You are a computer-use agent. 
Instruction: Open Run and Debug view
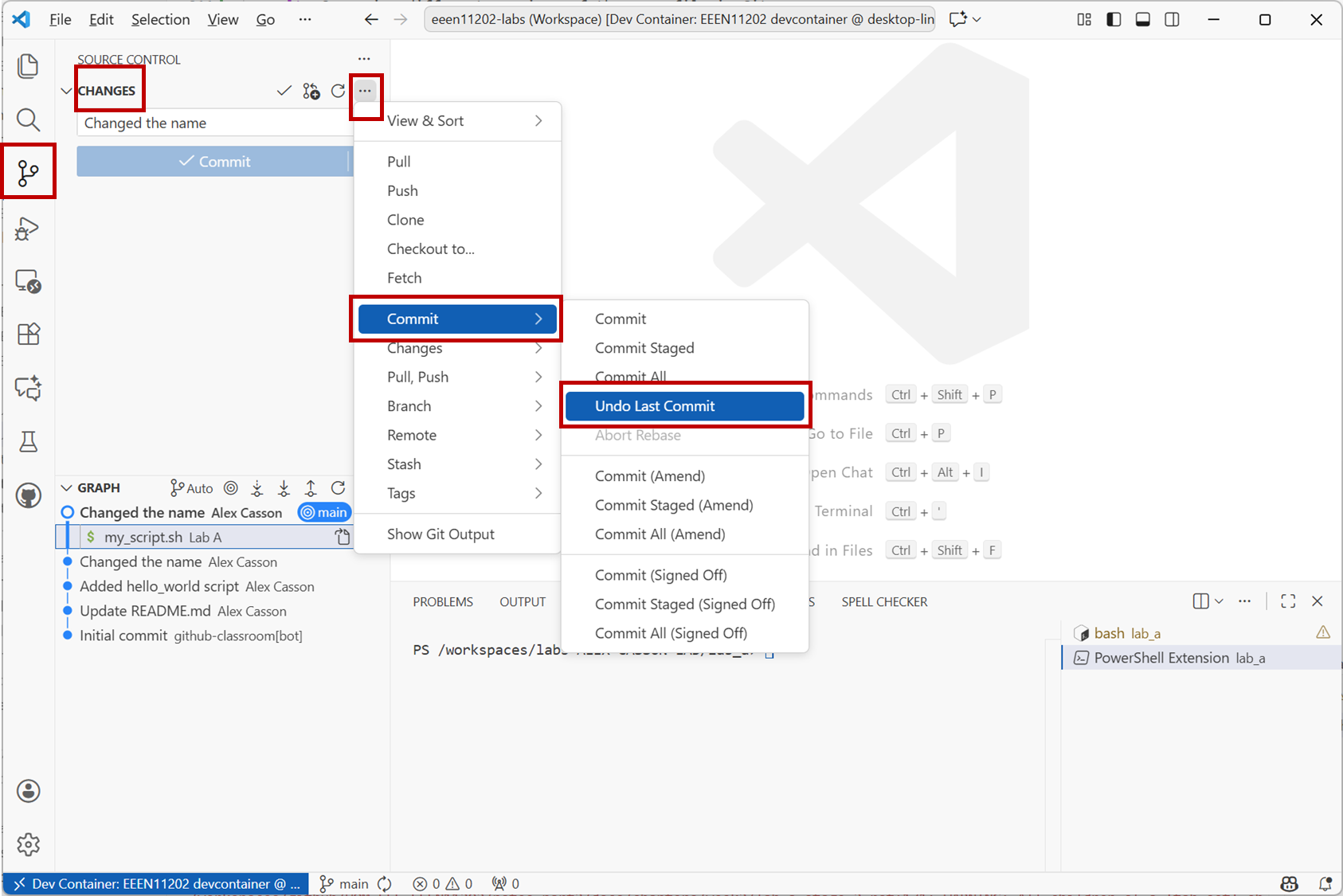click(28, 229)
